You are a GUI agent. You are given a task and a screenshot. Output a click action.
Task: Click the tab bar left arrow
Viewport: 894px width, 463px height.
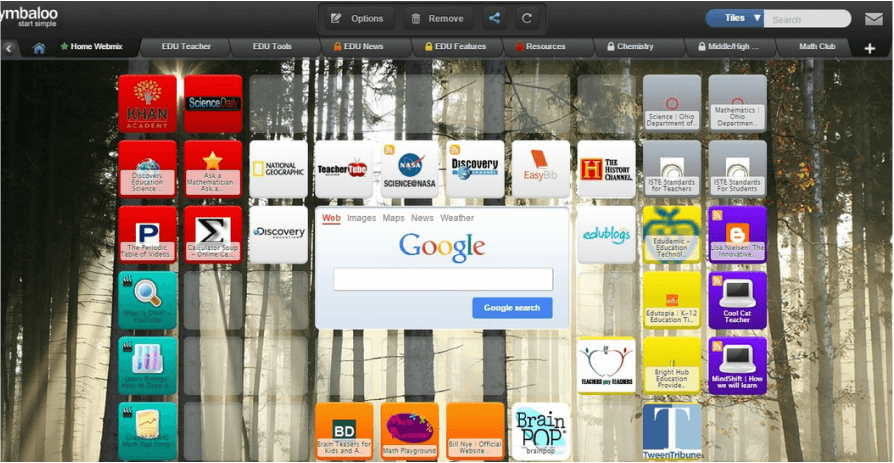pyautogui.click(x=9, y=48)
